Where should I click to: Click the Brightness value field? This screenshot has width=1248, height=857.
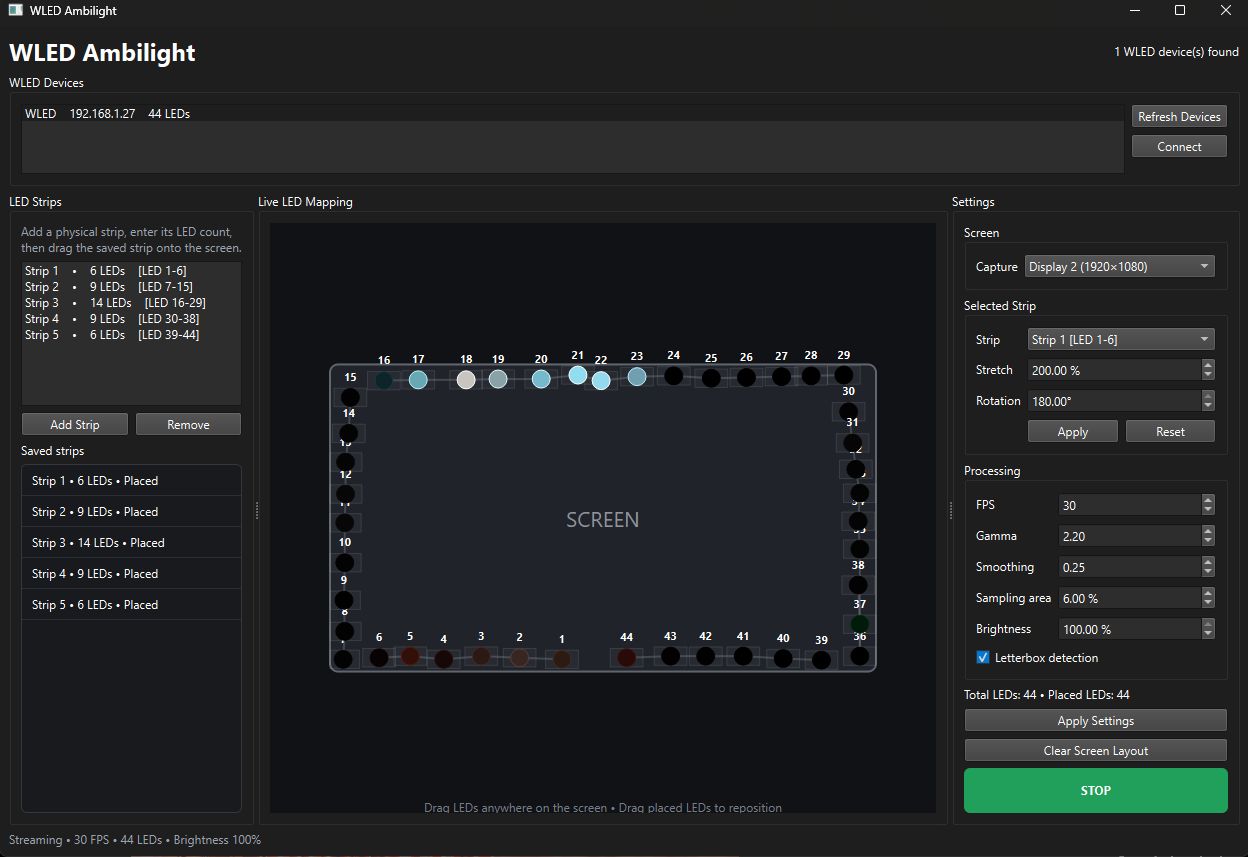click(1129, 630)
